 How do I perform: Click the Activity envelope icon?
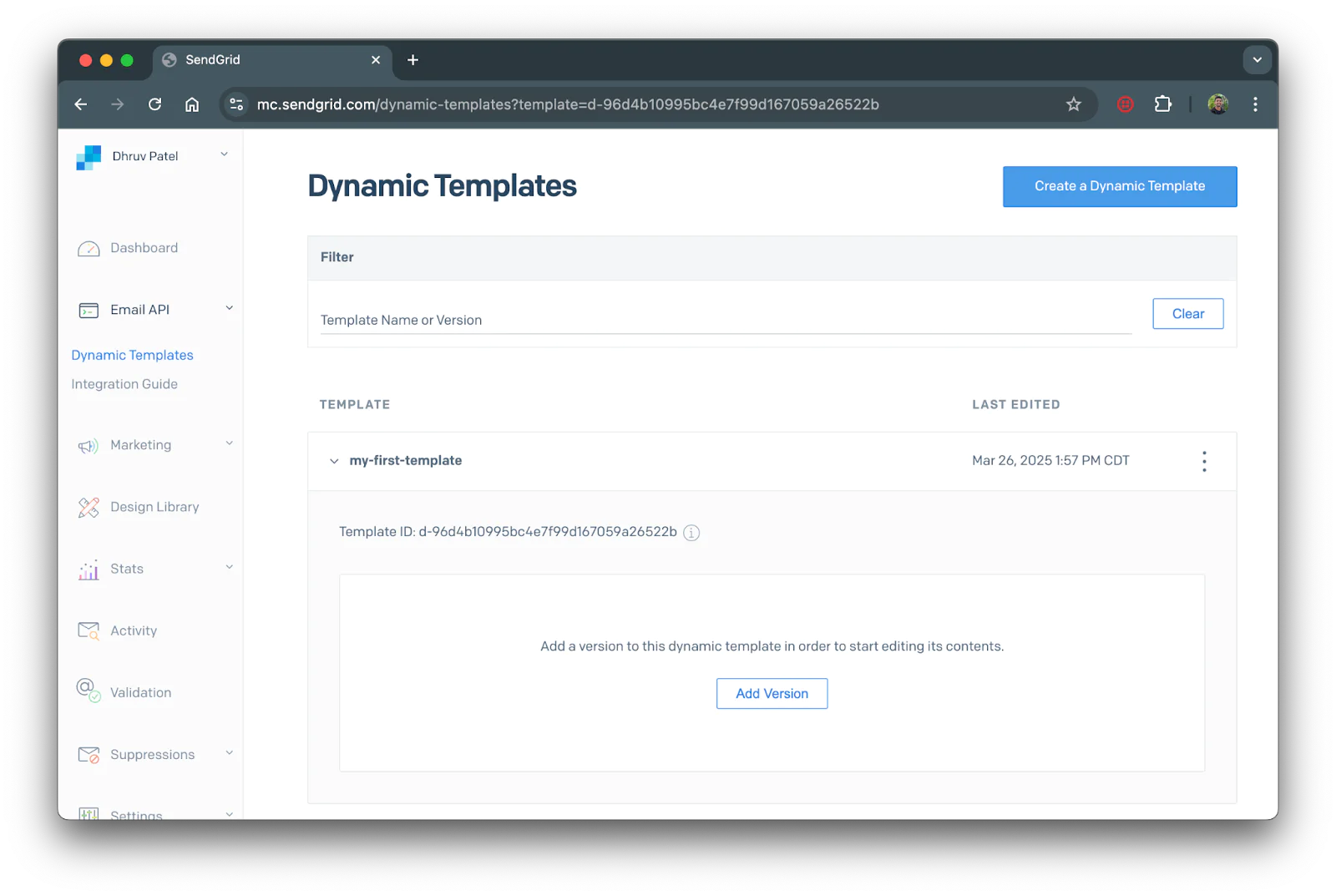(89, 631)
